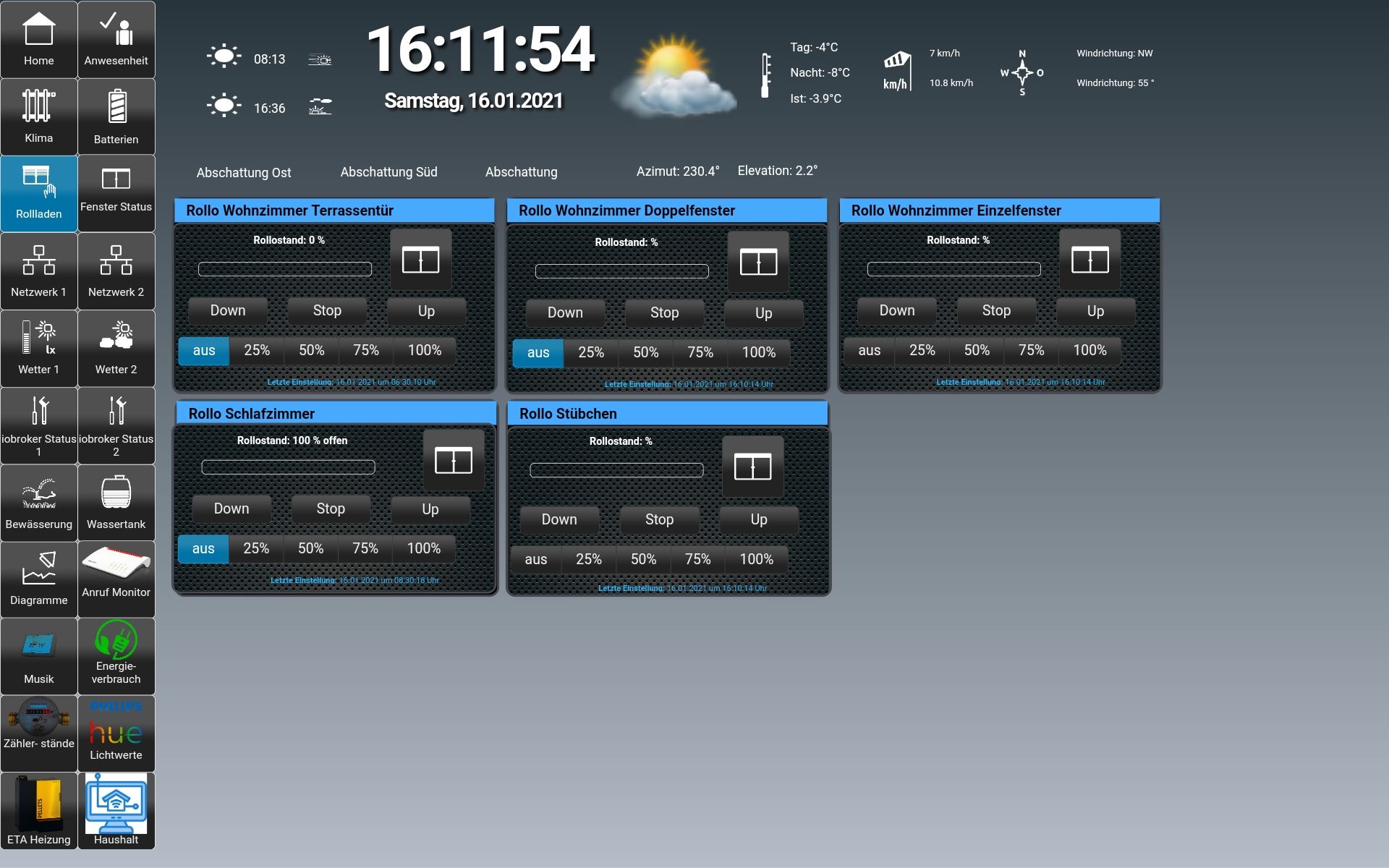Viewport: 1389px width, 868px height.
Task: Open the Wassertank page
Action: pyautogui.click(x=116, y=503)
